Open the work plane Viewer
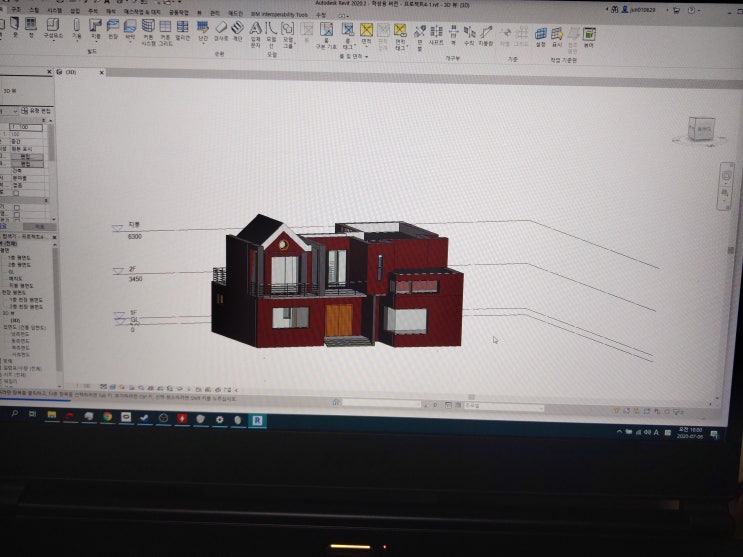The width and height of the screenshot is (743, 557). coord(589,38)
